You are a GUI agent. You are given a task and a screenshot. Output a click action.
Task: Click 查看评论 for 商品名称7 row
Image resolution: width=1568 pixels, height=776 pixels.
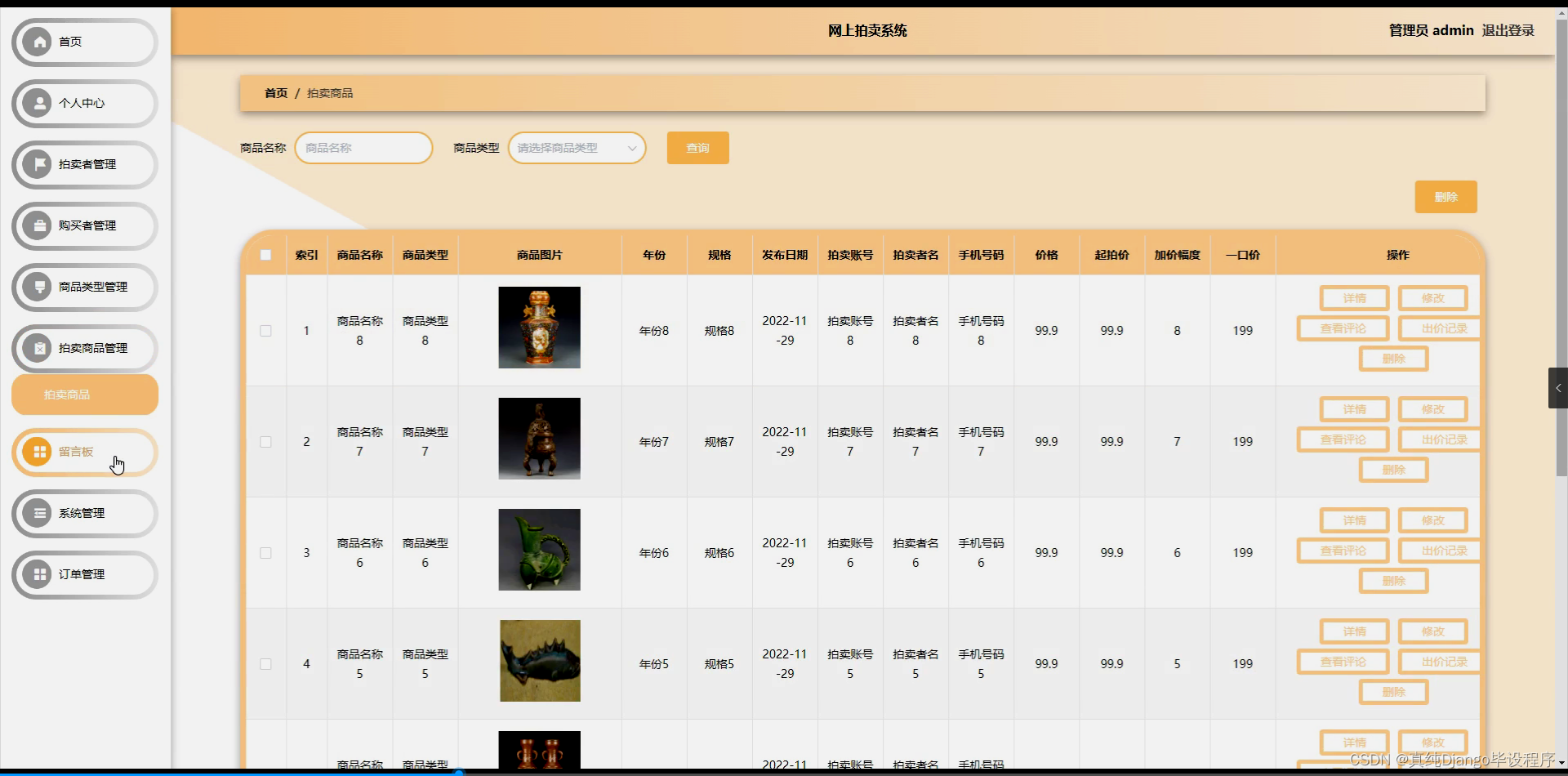click(x=1343, y=439)
